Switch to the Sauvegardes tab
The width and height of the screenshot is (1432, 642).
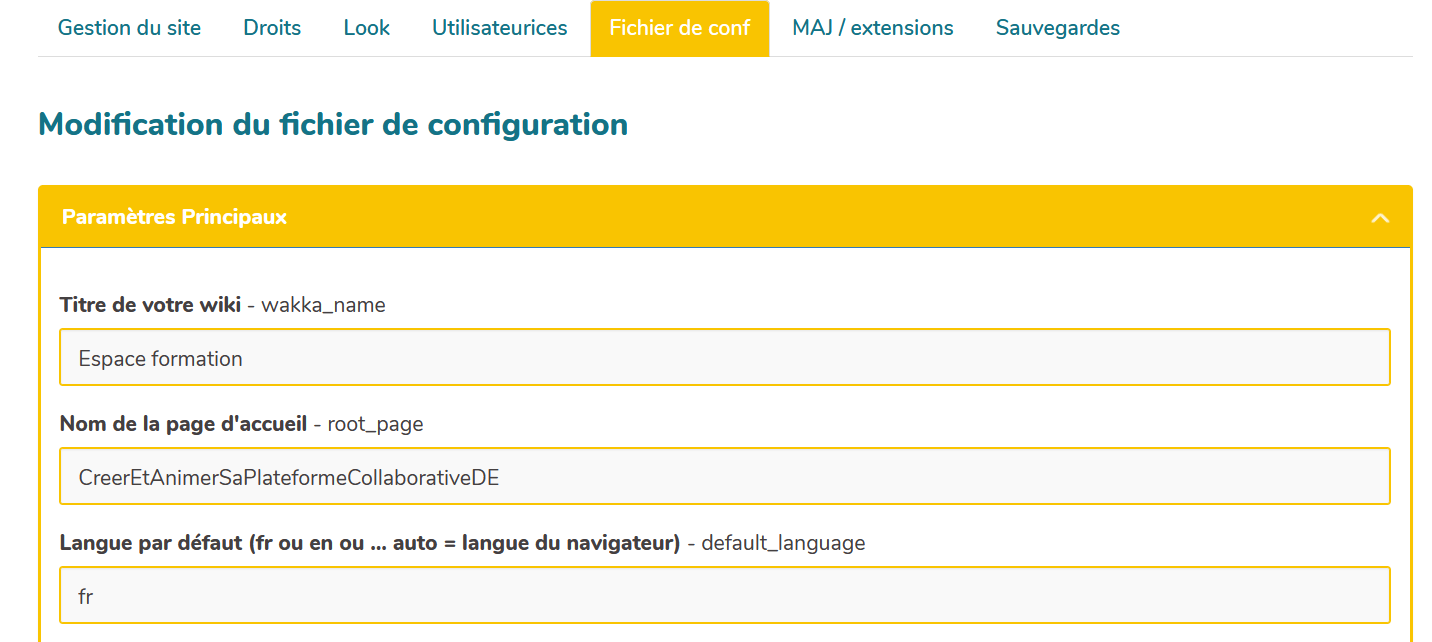click(x=1057, y=28)
